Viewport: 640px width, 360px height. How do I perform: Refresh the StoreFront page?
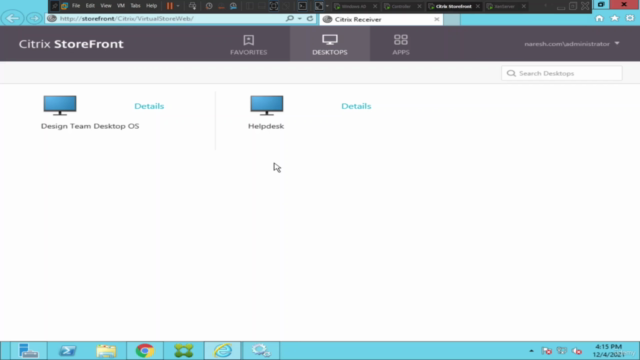pos(310,18)
